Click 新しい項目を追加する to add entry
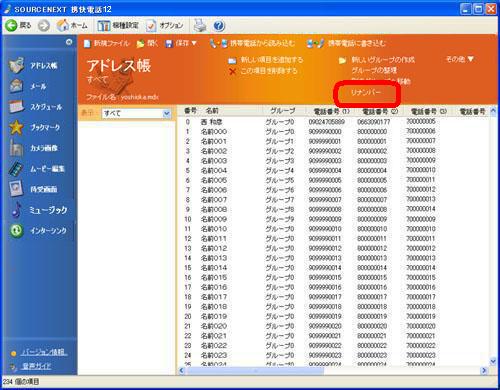This screenshot has width=500, height=390. 266,60
